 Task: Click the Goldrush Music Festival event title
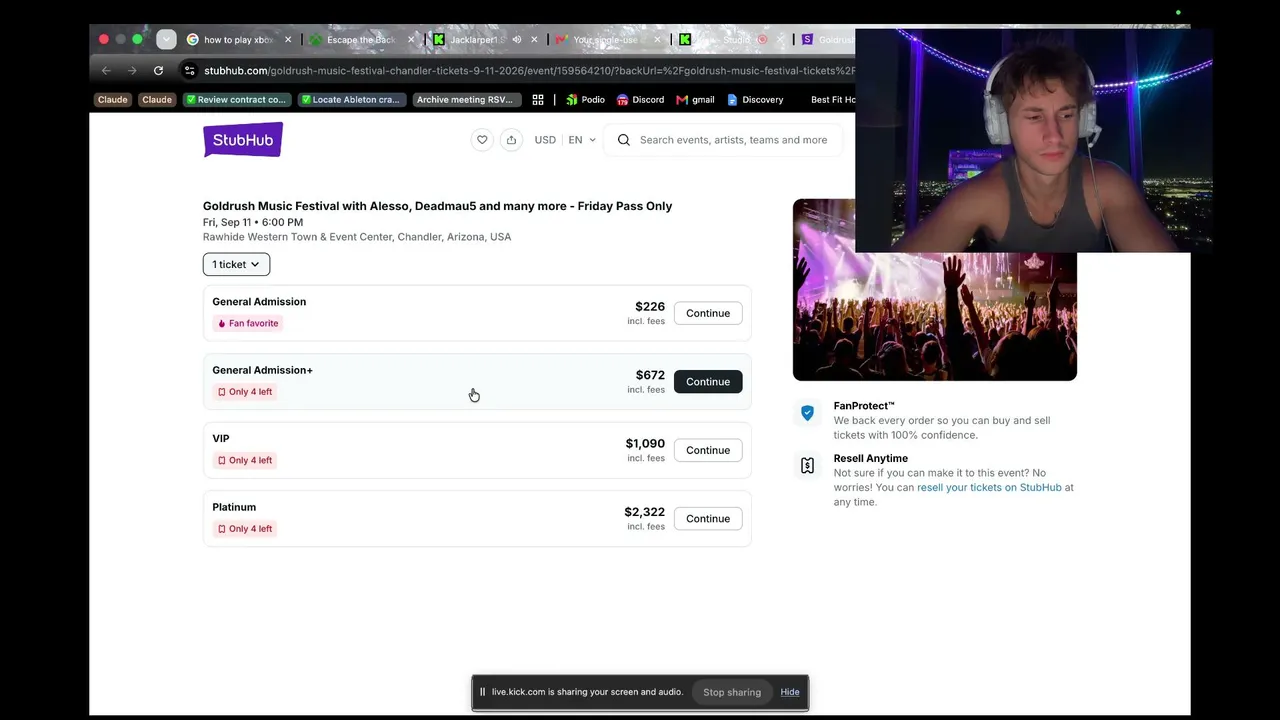437,206
